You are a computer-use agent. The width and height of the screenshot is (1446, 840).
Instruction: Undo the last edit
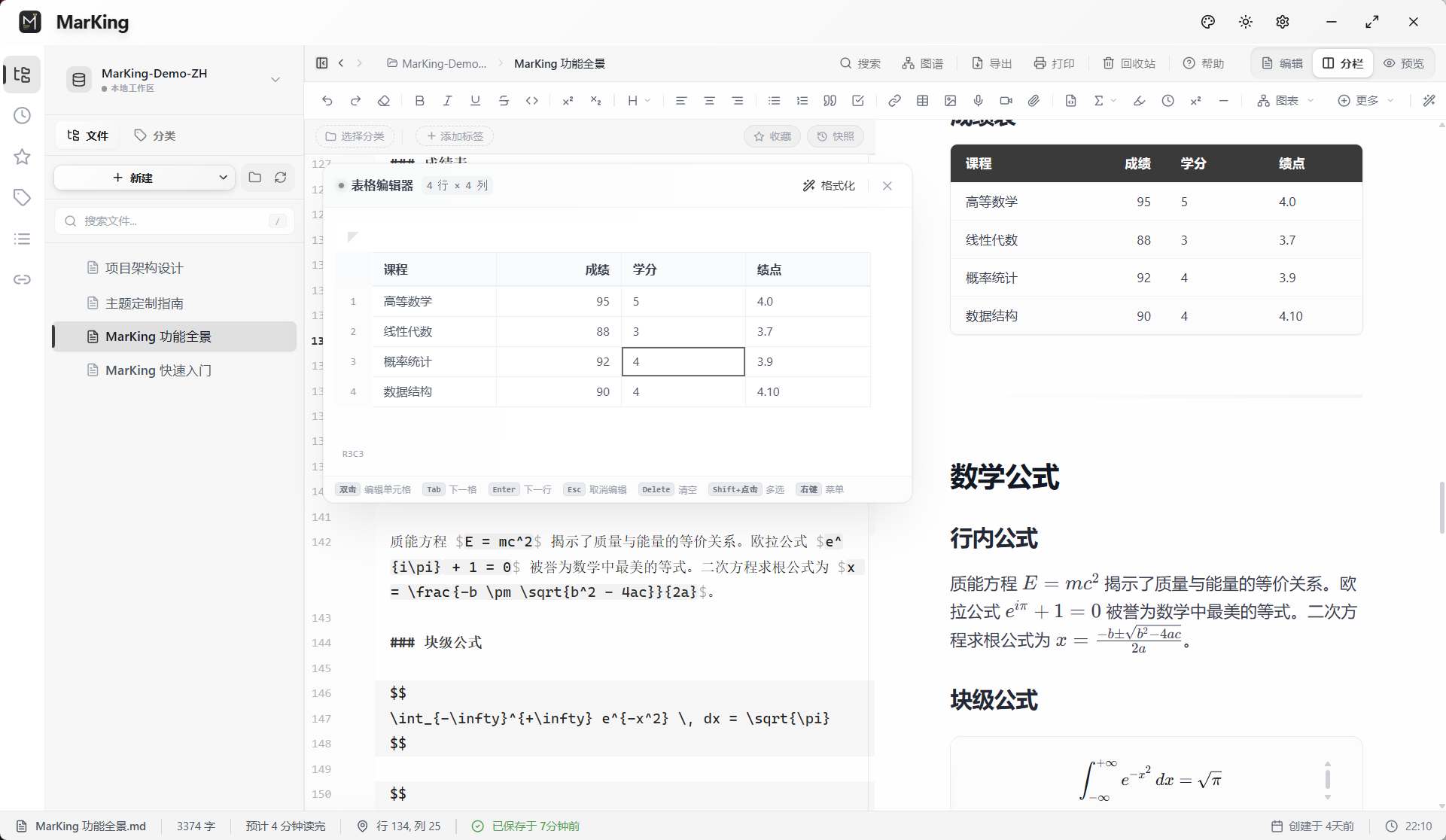327,101
